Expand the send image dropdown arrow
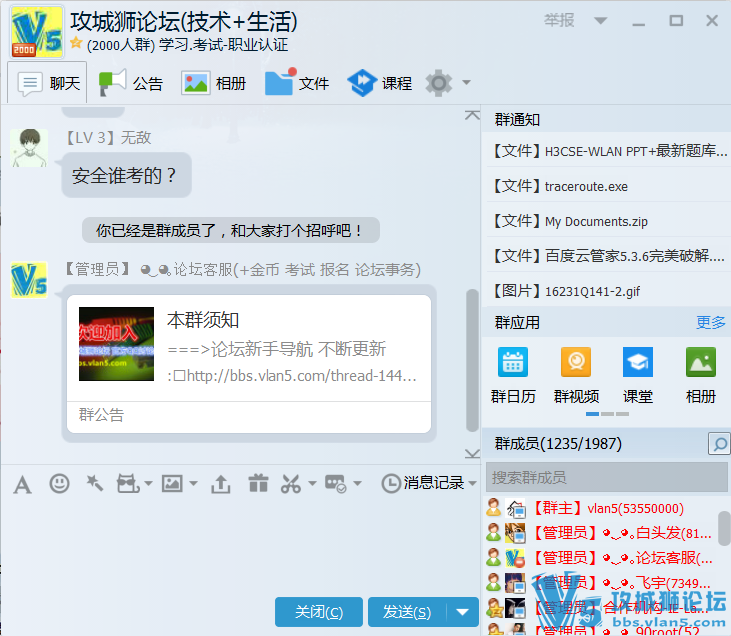This screenshot has height=636, width=731. point(193,484)
